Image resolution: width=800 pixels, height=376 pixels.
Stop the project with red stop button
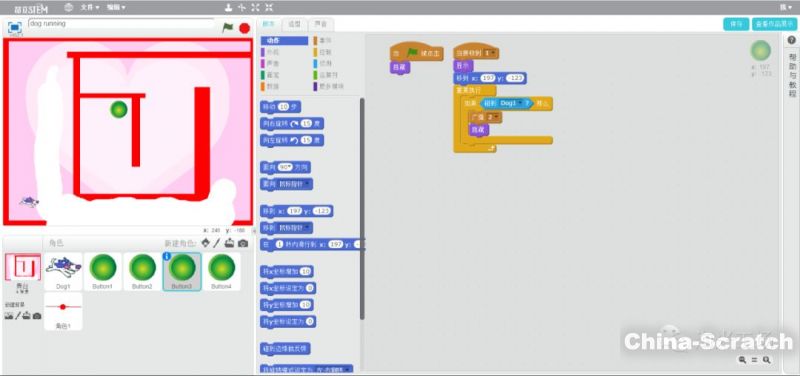pyautogui.click(x=245, y=28)
